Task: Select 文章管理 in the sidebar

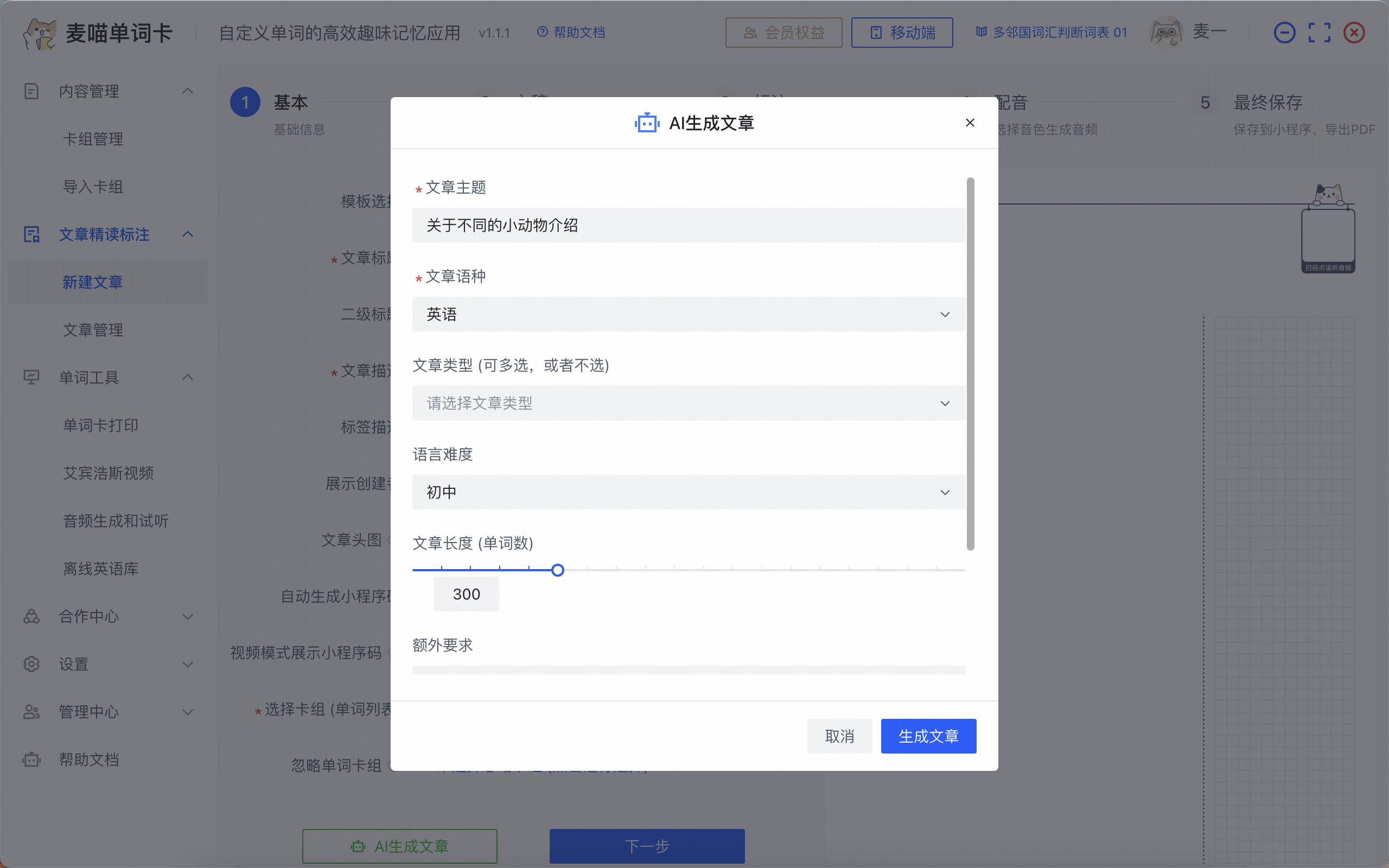Action: (93, 330)
